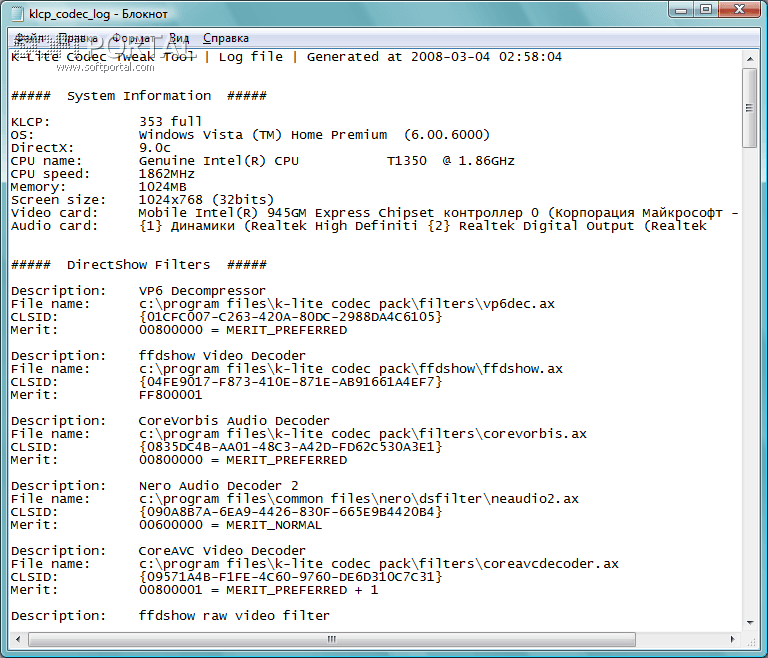This screenshot has width=768, height=658.
Task: Click the 'Genuine Intel(R) CPU' text
Action: [x=219, y=161]
